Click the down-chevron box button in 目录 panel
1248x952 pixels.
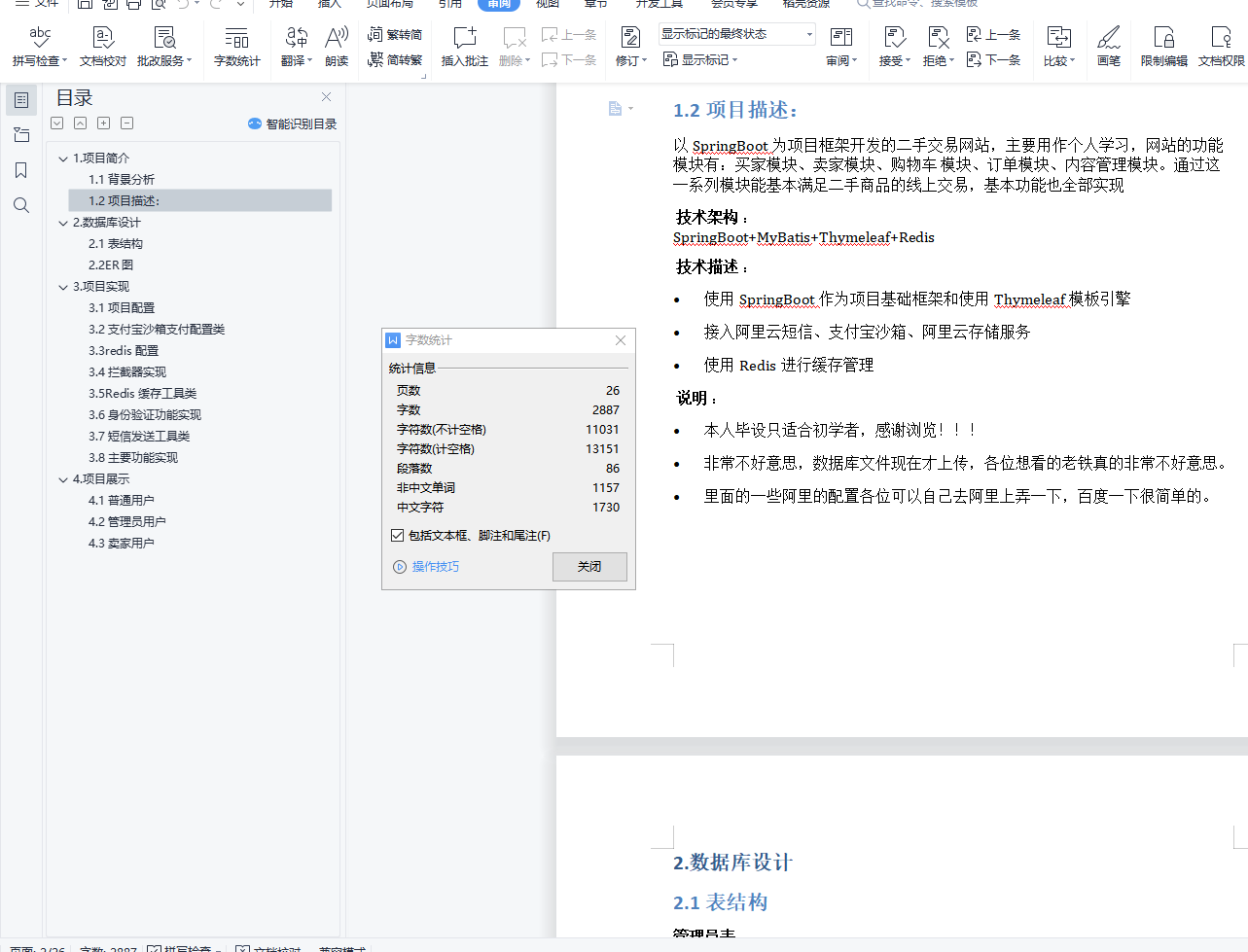(x=57, y=123)
